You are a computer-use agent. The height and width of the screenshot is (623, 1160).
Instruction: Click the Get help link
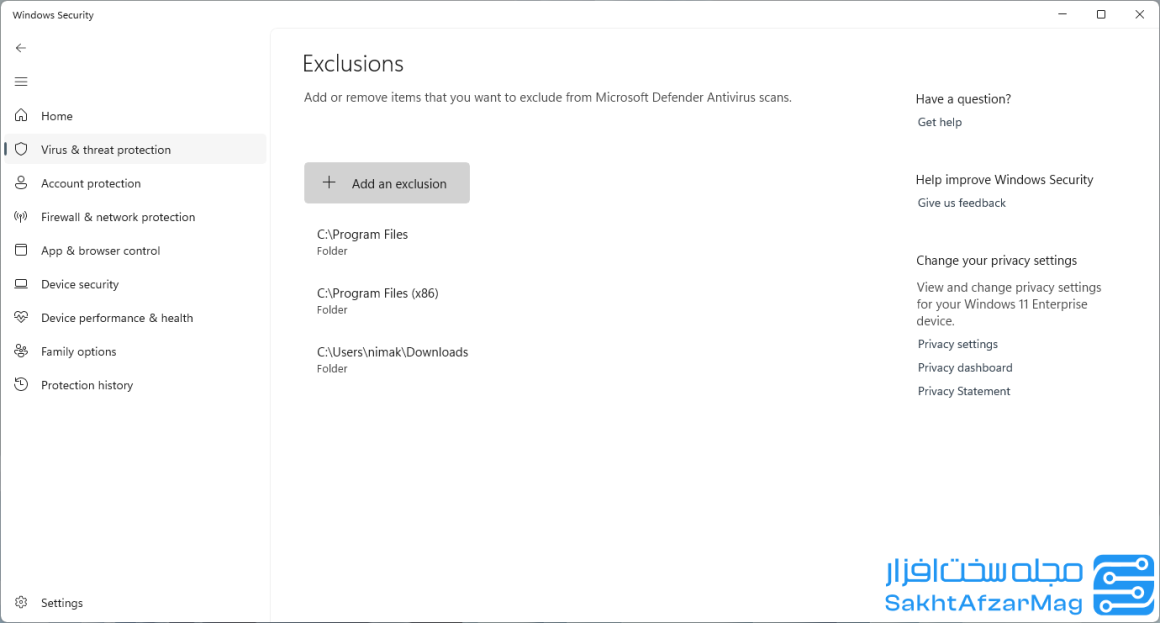pyautogui.click(x=940, y=122)
